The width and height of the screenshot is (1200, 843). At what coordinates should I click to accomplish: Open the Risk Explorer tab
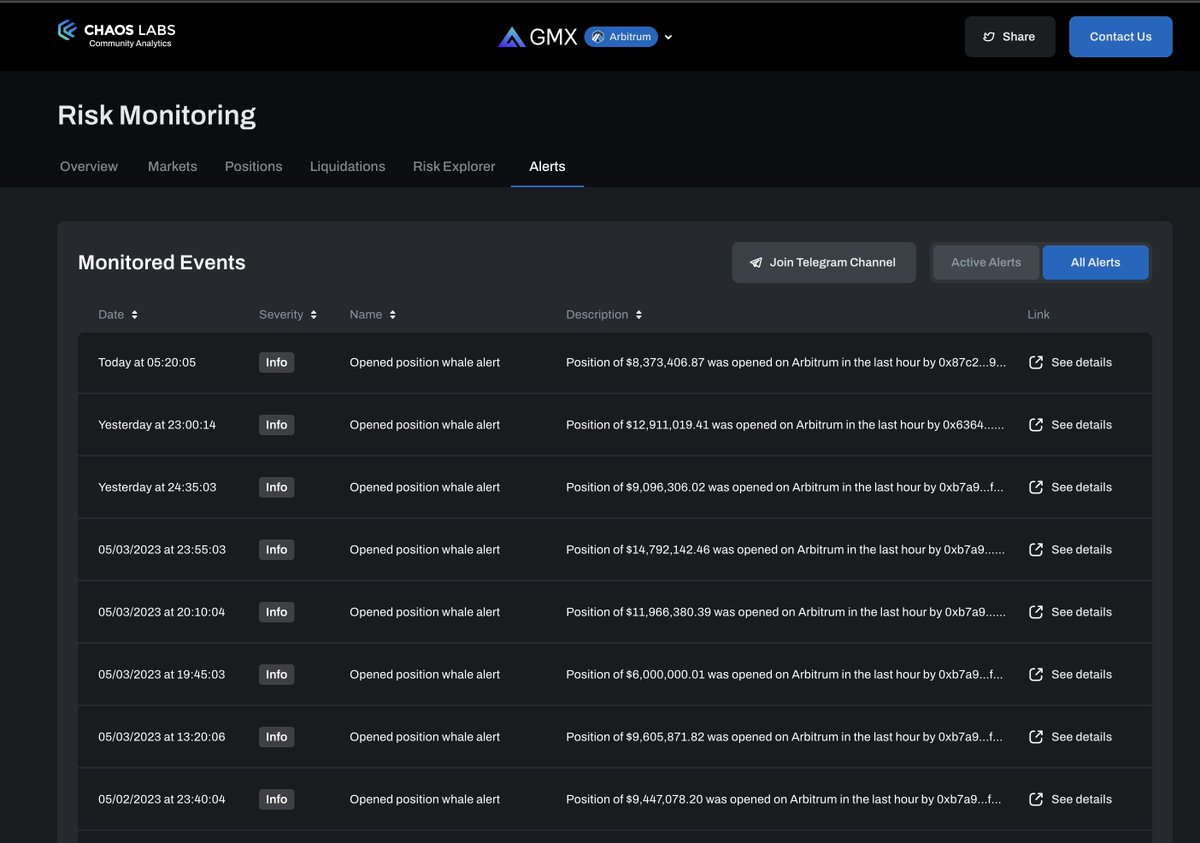coord(453,166)
